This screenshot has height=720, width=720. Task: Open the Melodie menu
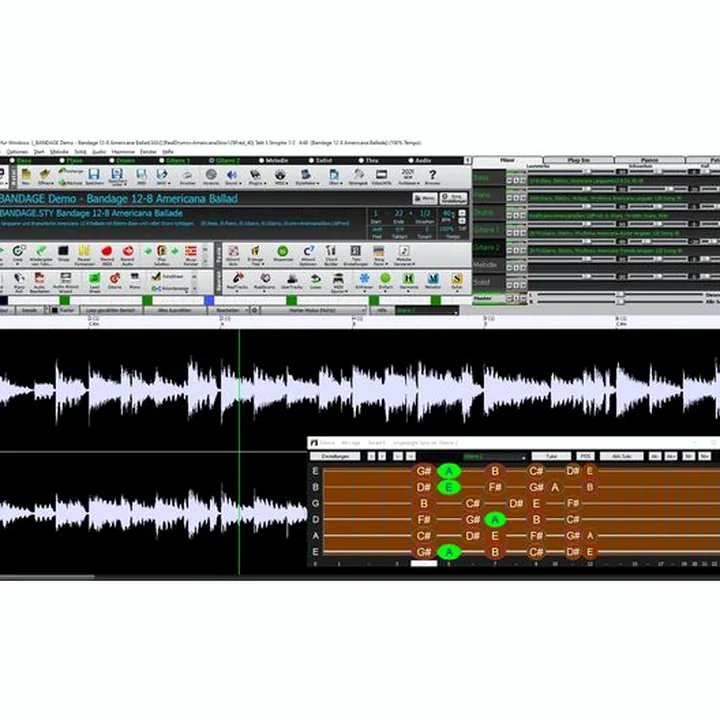tap(59, 152)
